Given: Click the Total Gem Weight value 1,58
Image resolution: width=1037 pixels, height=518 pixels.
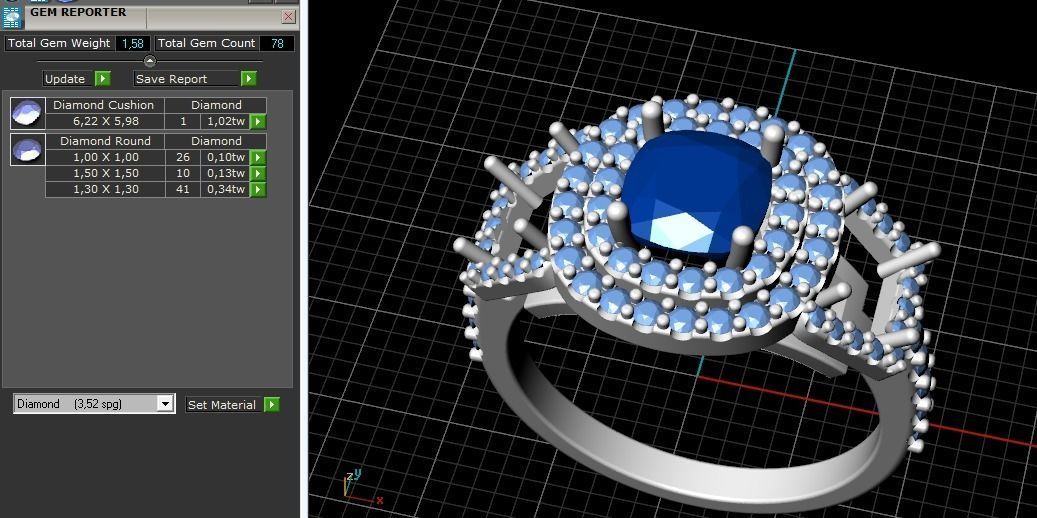Looking at the screenshot, I should point(133,43).
